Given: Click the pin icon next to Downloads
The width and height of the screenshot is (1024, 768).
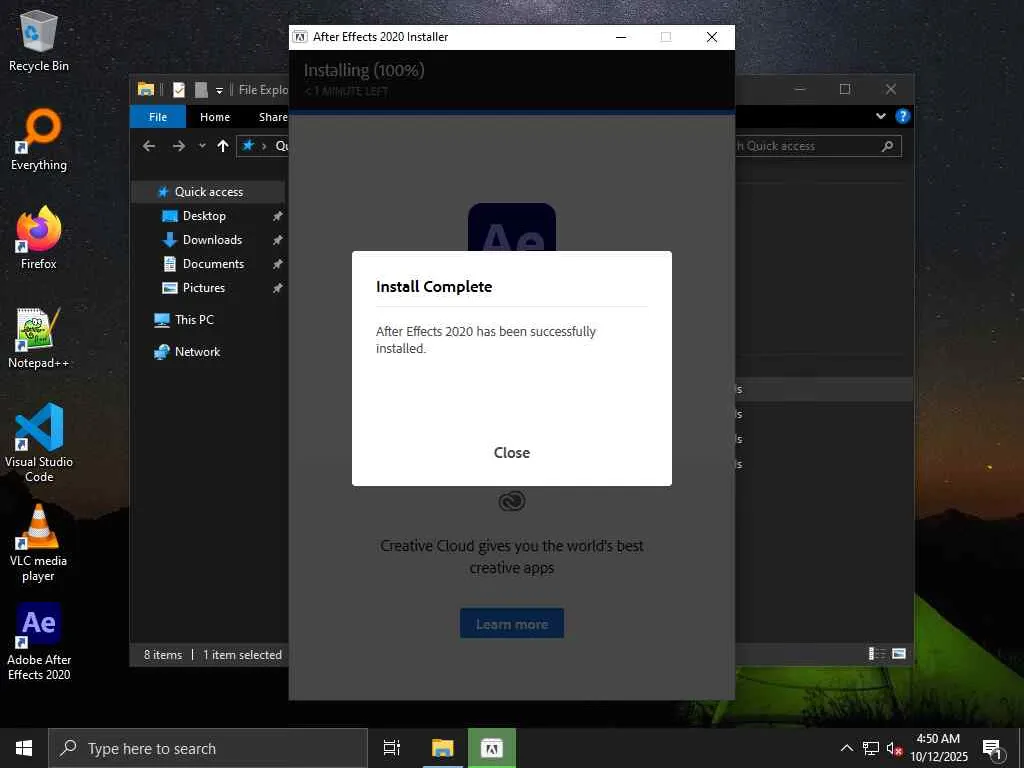Looking at the screenshot, I should coord(278,240).
